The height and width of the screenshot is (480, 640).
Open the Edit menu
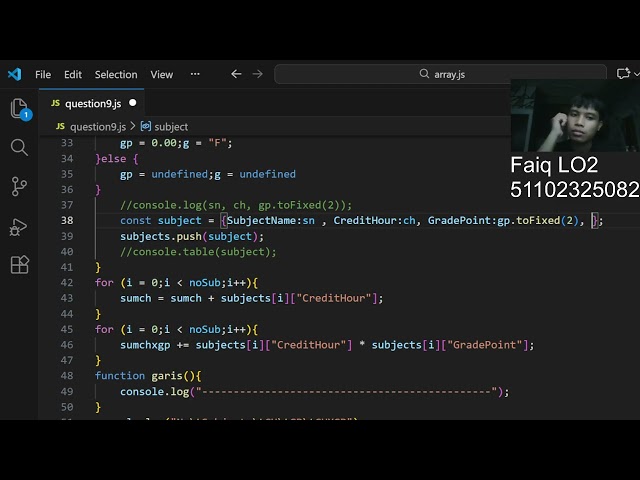pyautogui.click(x=73, y=74)
